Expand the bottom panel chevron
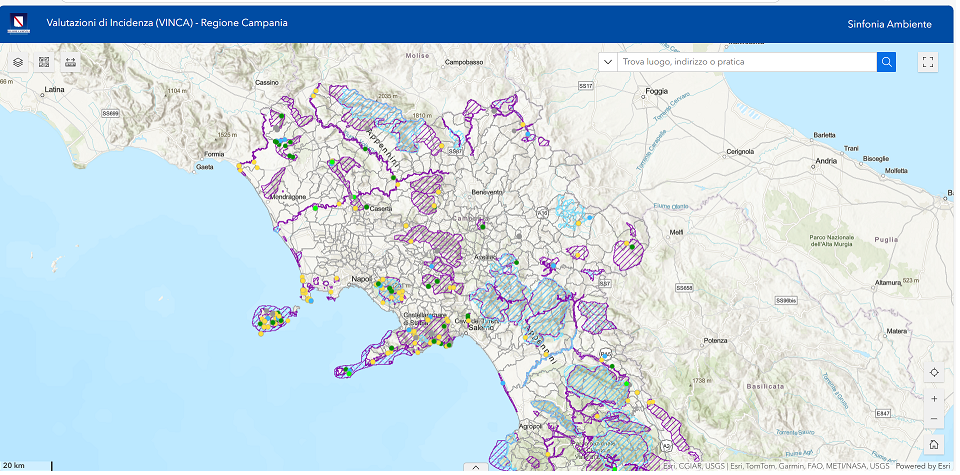The height and width of the screenshot is (475, 960). [x=477, y=467]
